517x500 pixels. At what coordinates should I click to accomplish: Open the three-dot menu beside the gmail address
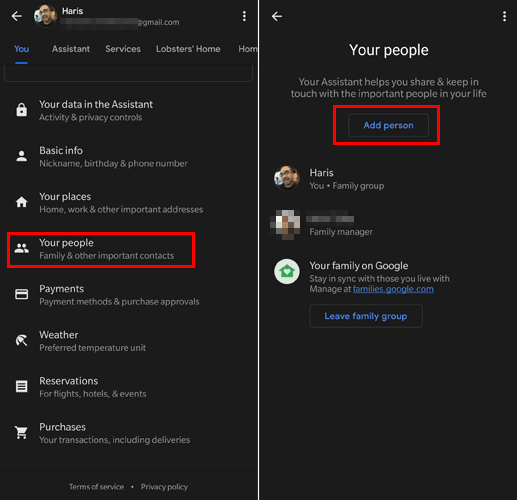[x=244, y=16]
